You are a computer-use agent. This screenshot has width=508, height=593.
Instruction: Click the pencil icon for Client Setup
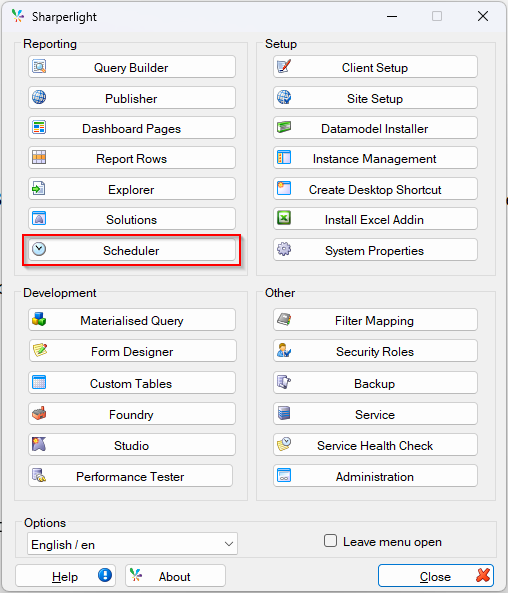(x=284, y=66)
